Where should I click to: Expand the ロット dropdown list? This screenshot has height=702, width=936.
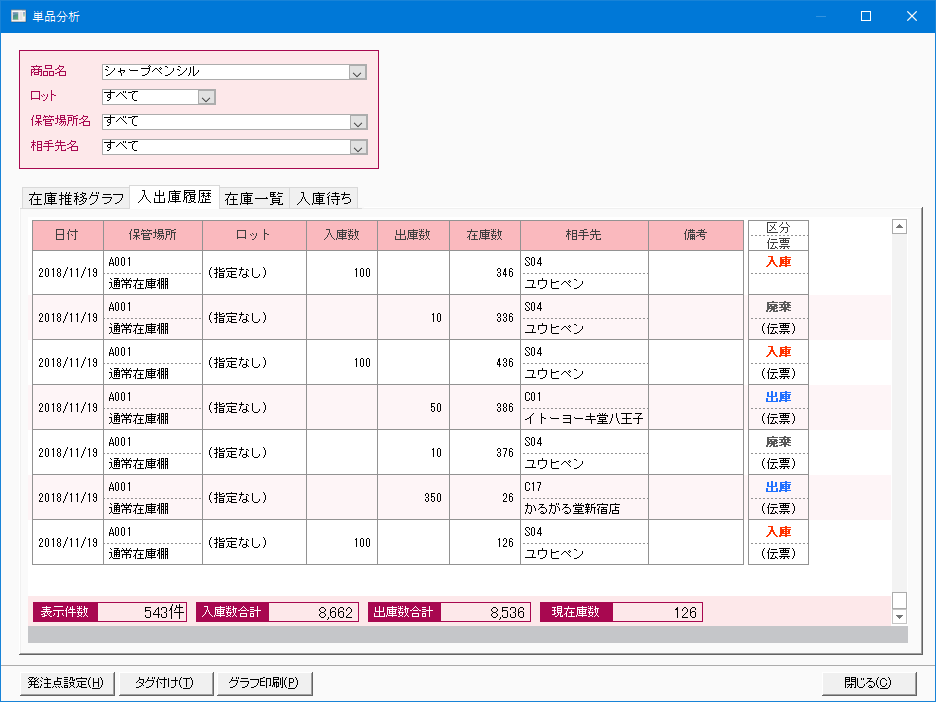tap(206, 97)
